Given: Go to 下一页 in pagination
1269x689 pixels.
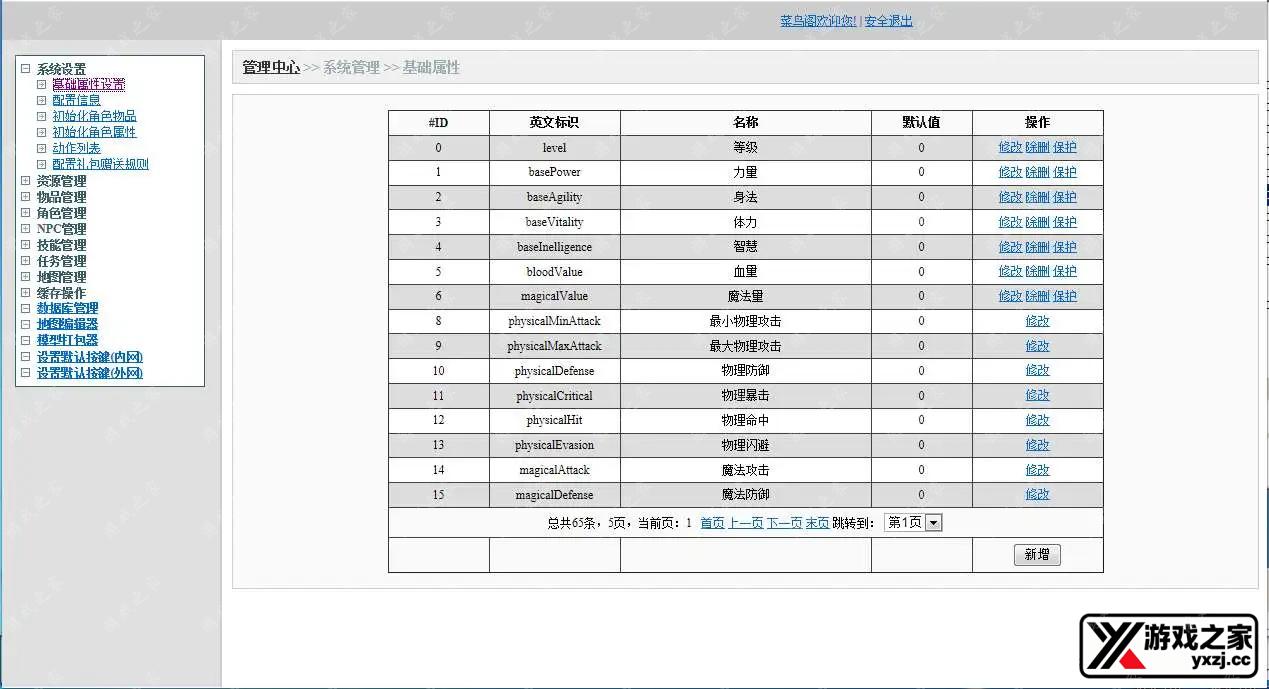Looking at the screenshot, I should [784, 522].
